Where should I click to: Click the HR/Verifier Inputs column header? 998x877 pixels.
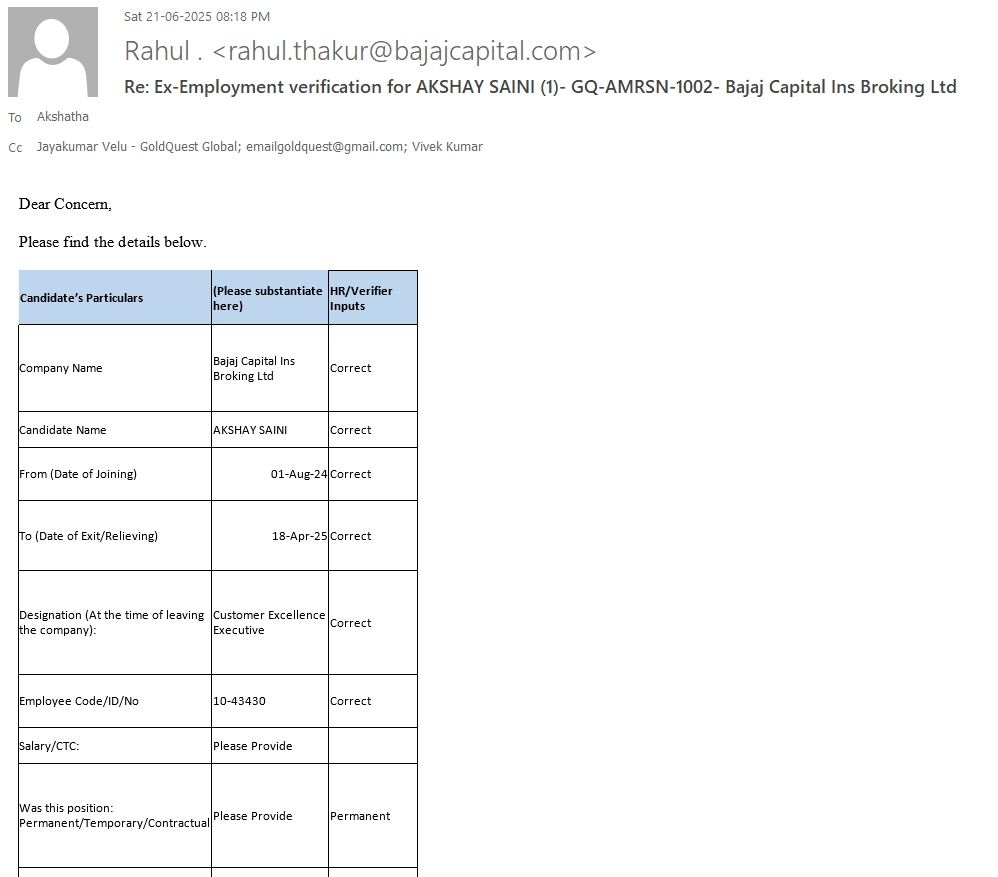tap(361, 298)
